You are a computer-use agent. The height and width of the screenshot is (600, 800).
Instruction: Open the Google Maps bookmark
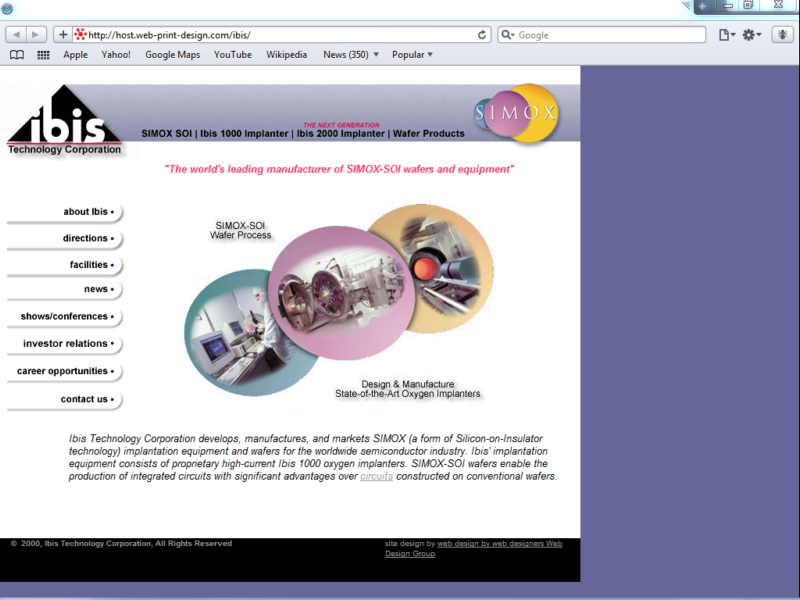pyautogui.click(x=172, y=55)
